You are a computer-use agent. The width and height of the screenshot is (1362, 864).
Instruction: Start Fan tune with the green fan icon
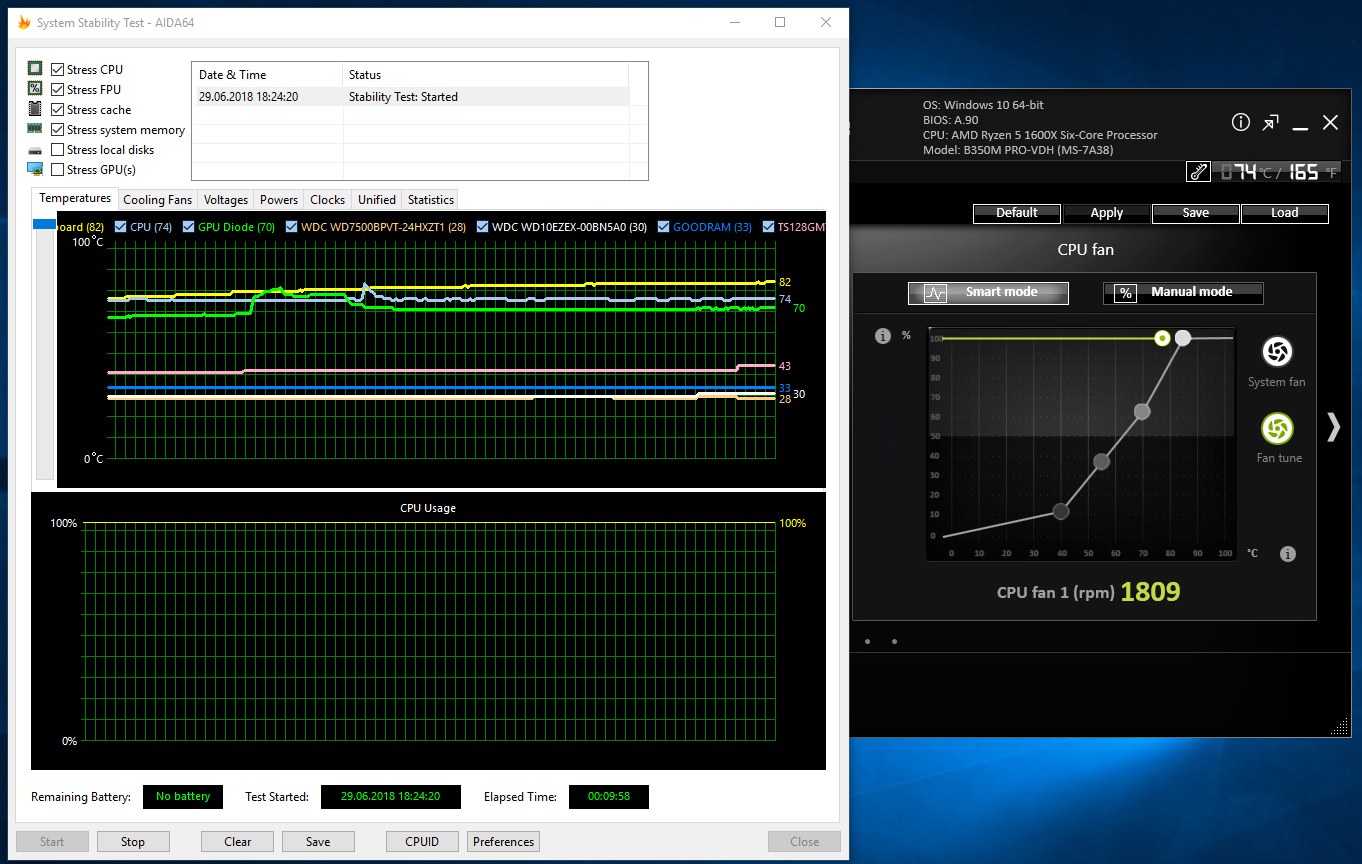[1276, 429]
